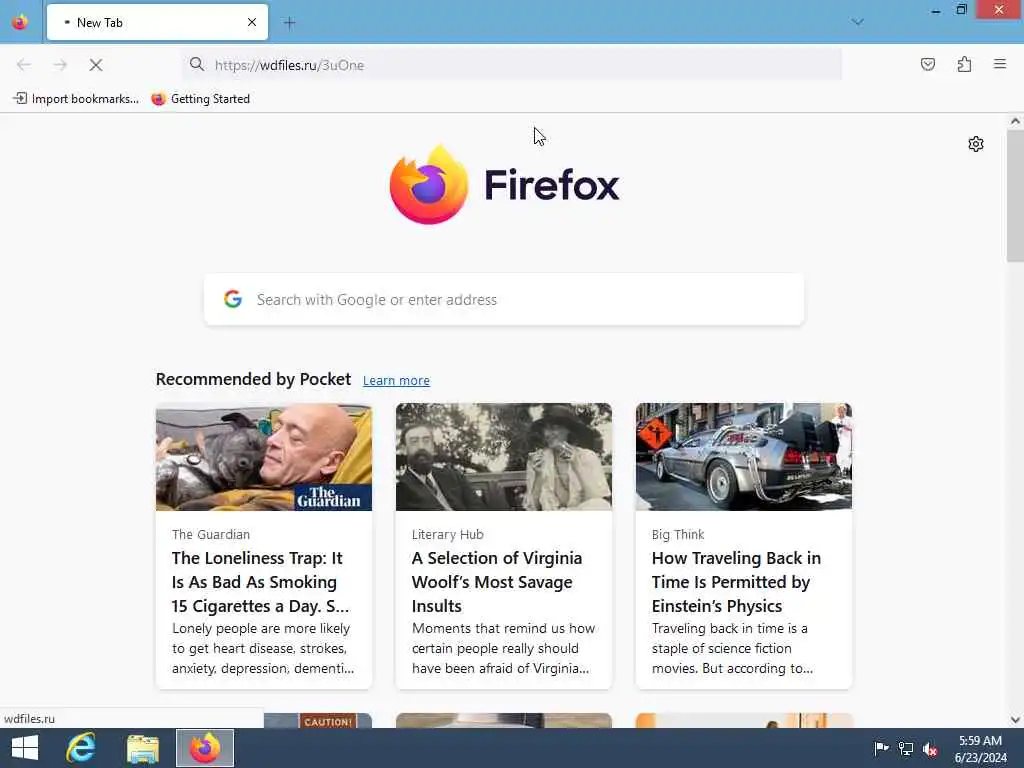Minimize the Firefox window
Viewport: 1024px width, 768px height.
pyautogui.click(x=936, y=10)
